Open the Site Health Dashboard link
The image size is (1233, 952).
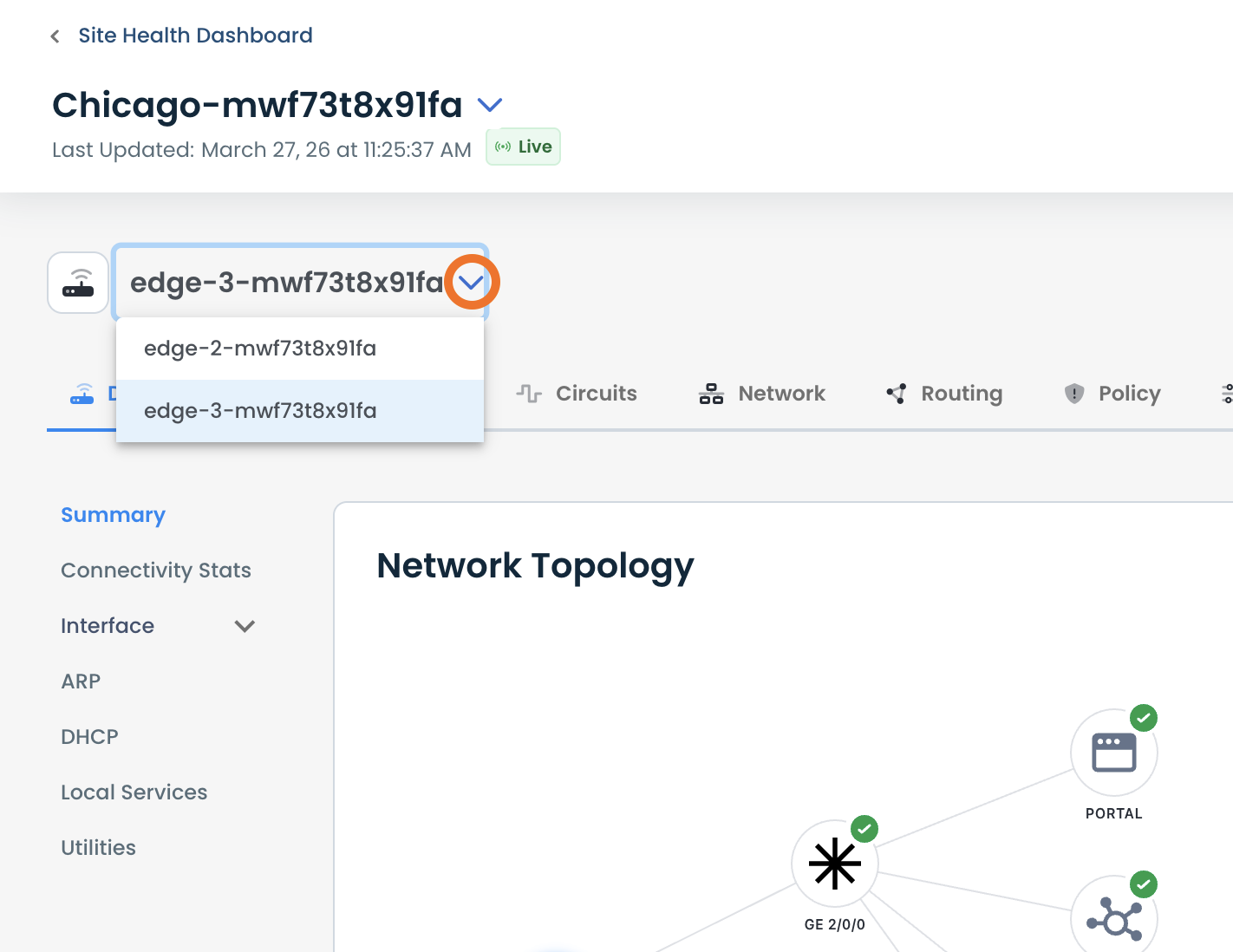pyautogui.click(x=195, y=36)
